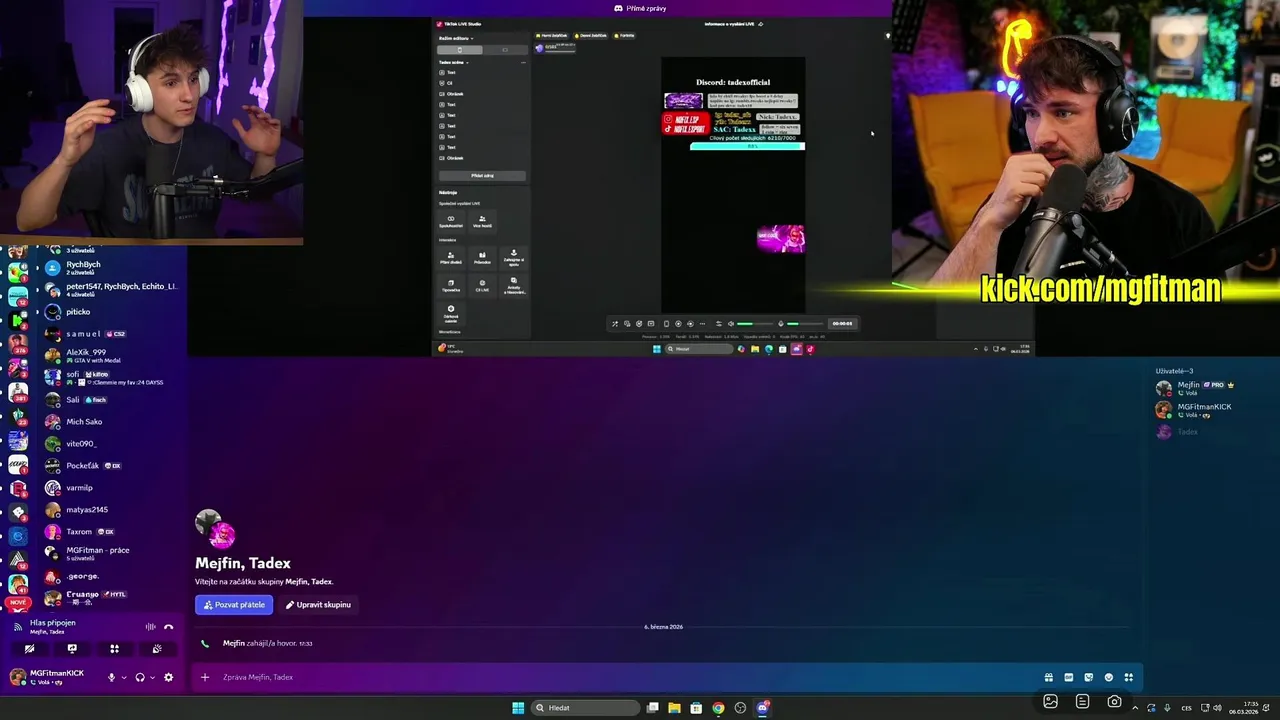Click the Hlas připojen status text
1280x720 pixels.
pos(52,622)
